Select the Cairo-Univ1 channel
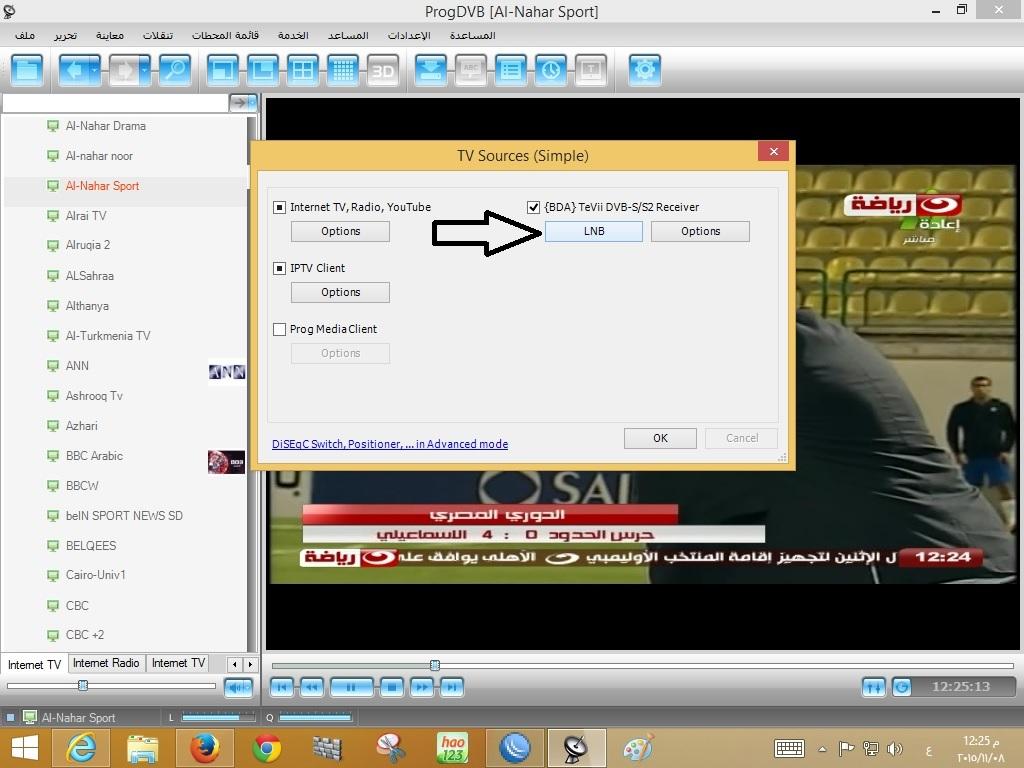 95,575
